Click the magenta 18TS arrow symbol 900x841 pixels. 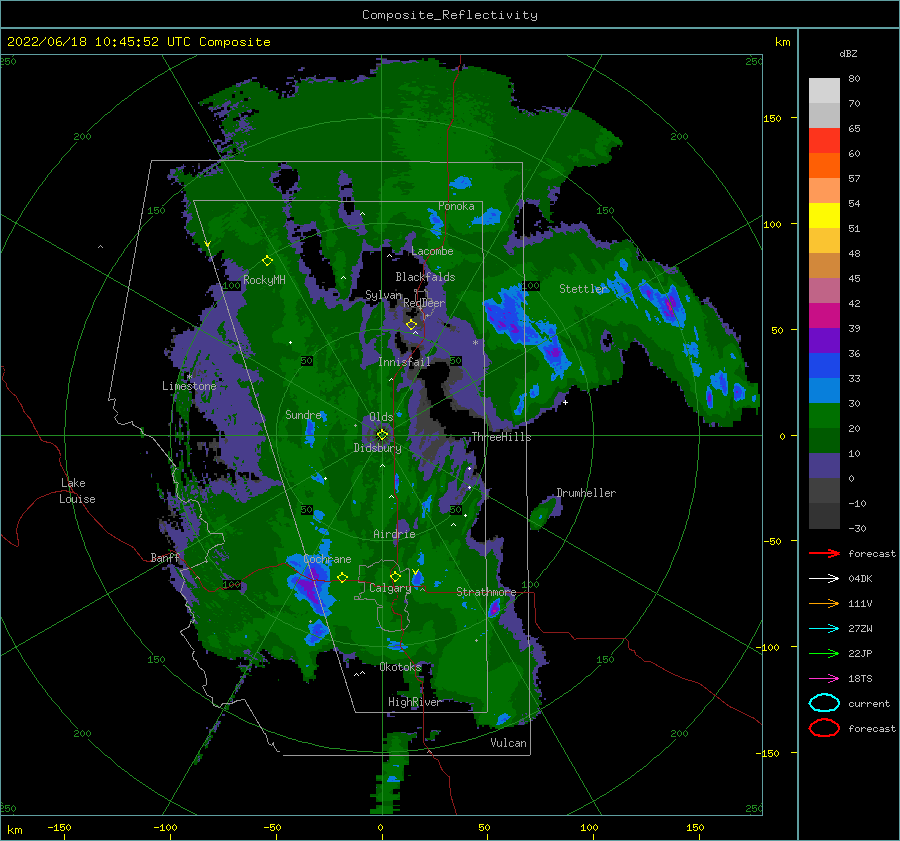click(824, 679)
